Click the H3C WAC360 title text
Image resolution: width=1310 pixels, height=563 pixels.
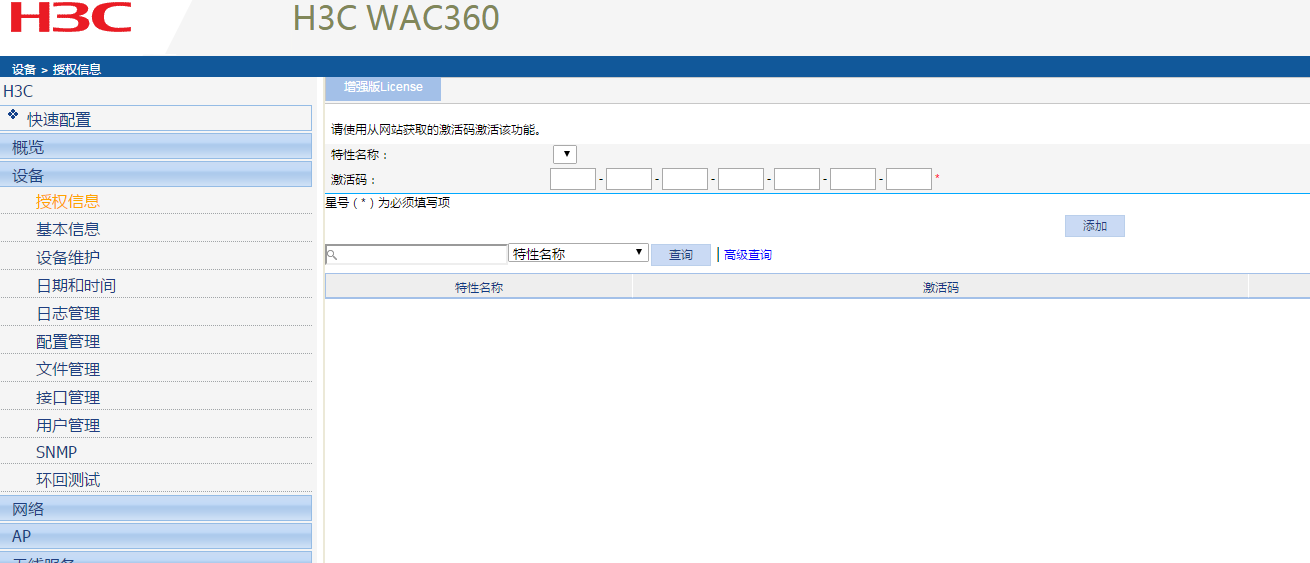396,18
